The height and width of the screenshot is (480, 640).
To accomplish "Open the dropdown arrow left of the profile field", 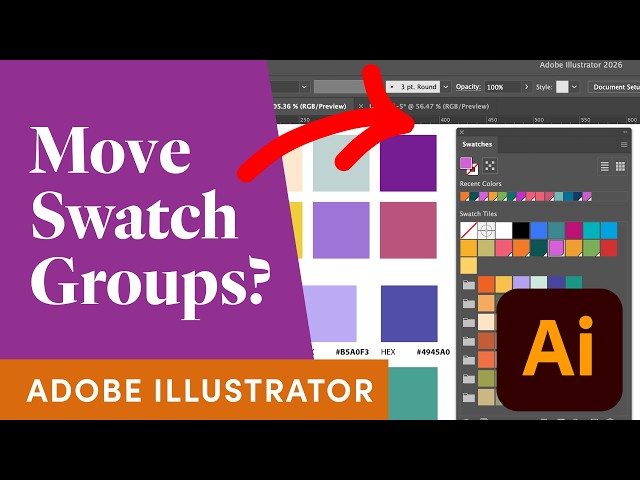I will [304, 87].
